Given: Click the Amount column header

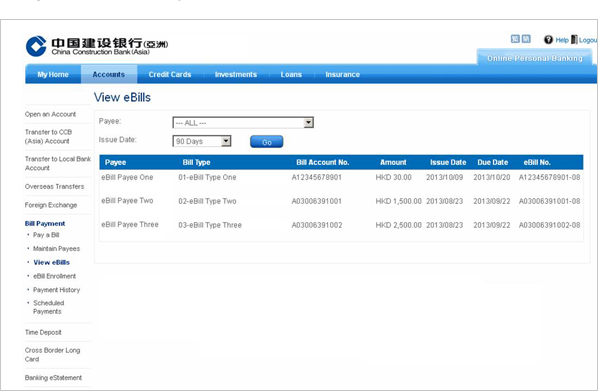Looking at the screenshot, I should (393, 163).
